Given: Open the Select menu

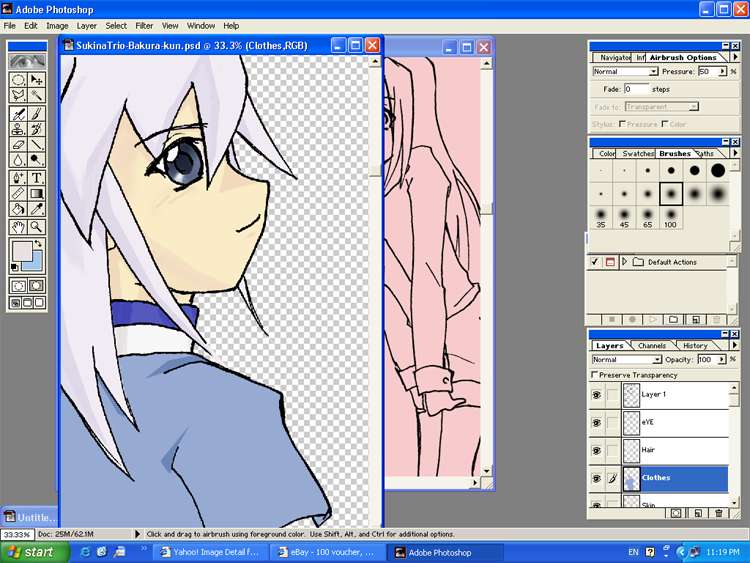Looking at the screenshot, I should click(116, 26).
